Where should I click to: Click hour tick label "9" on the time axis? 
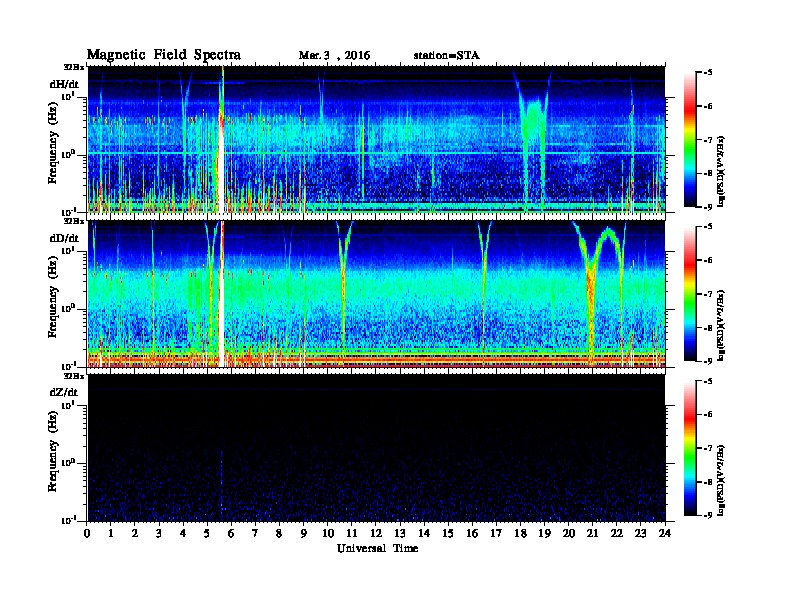[304, 534]
